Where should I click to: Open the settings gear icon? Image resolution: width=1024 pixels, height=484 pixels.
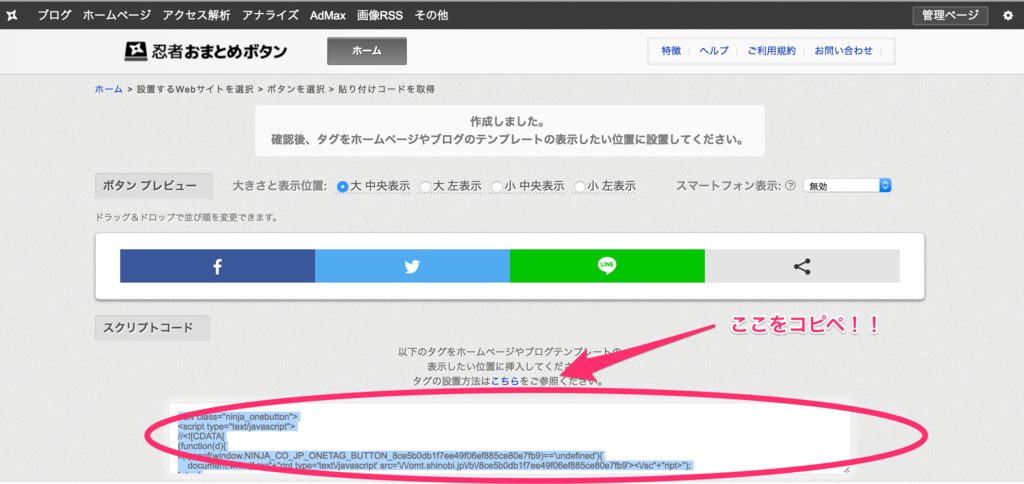click(x=1008, y=16)
